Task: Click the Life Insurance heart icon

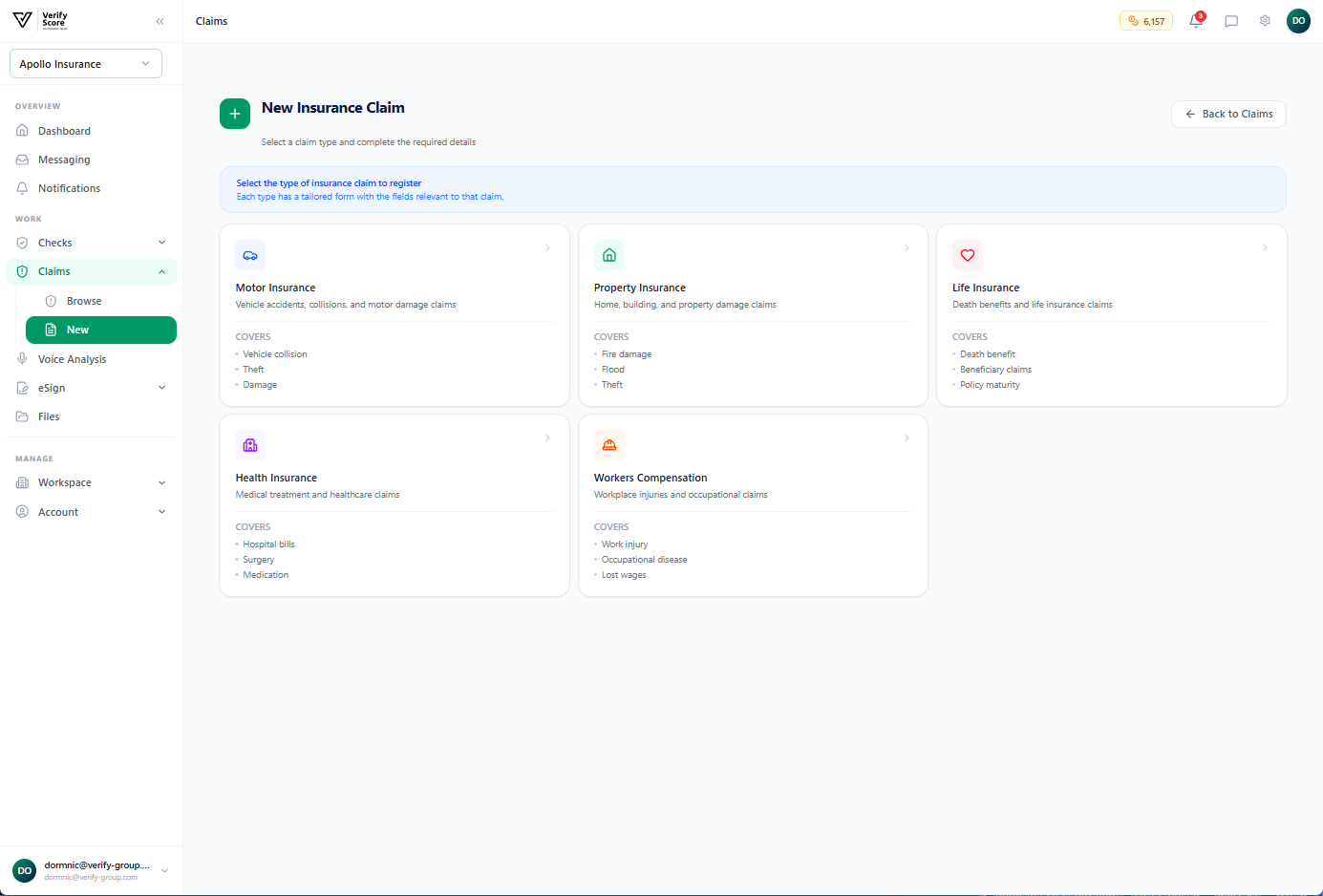Action: [x=968, y=255]
